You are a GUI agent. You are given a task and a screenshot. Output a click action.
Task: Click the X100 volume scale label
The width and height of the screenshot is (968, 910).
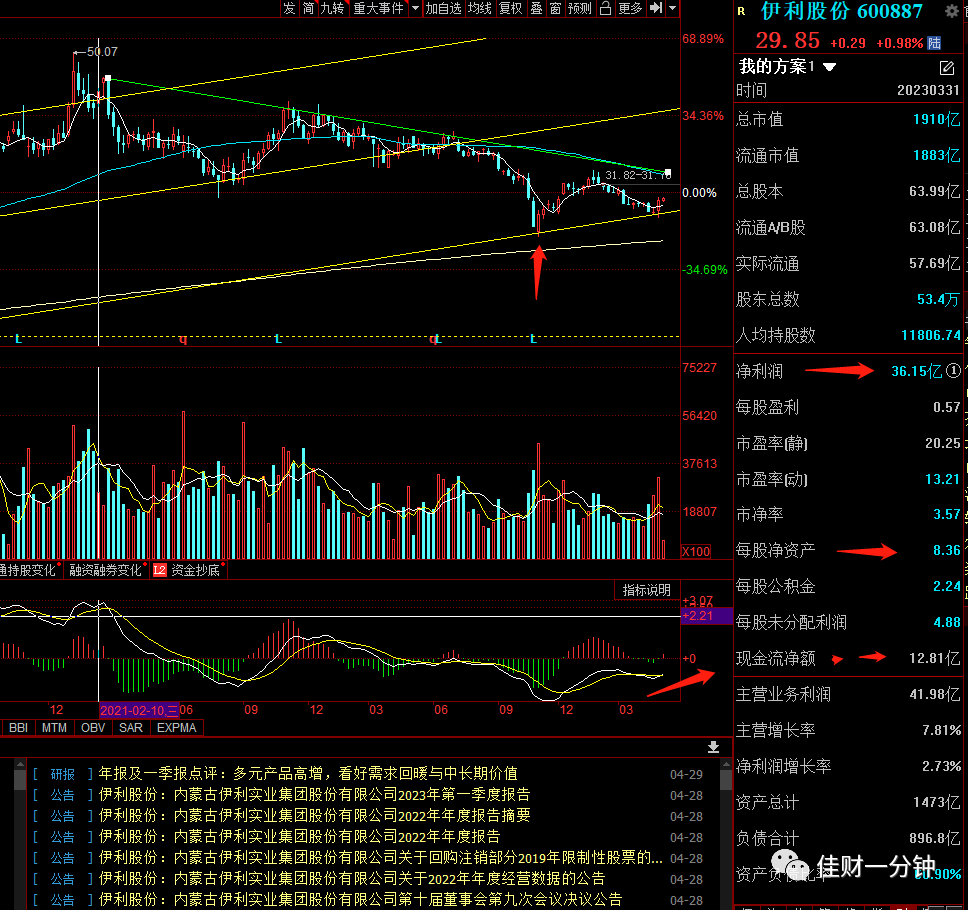point(696,551)
